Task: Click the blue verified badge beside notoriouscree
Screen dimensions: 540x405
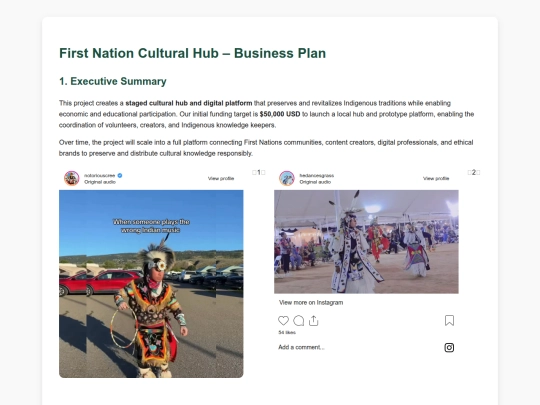Action: tap(120, 175)
